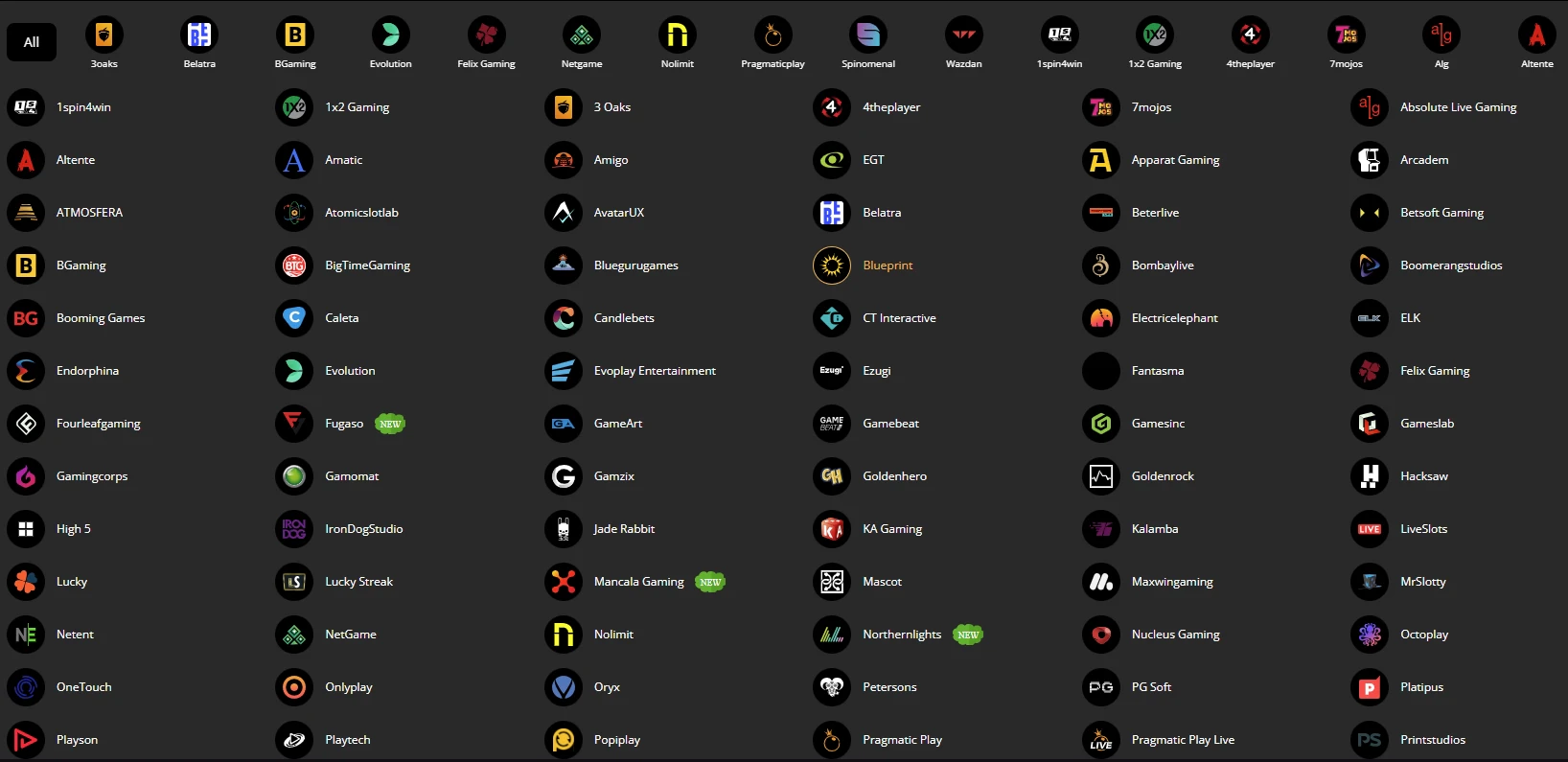Click the Gamzix G icon
This screenshot has width=1568, height=762.
(x=564, y=476)
